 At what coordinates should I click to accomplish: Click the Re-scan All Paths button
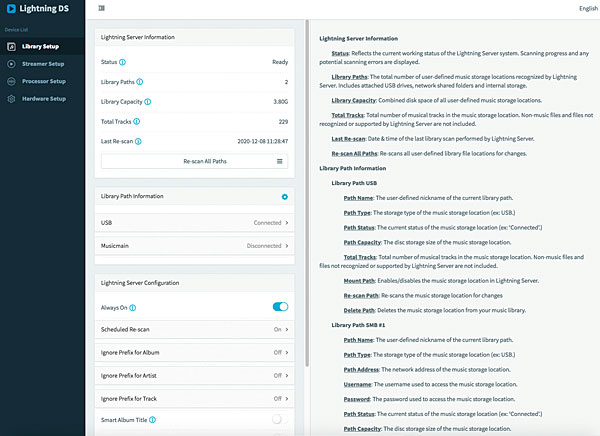pos(194,162)
